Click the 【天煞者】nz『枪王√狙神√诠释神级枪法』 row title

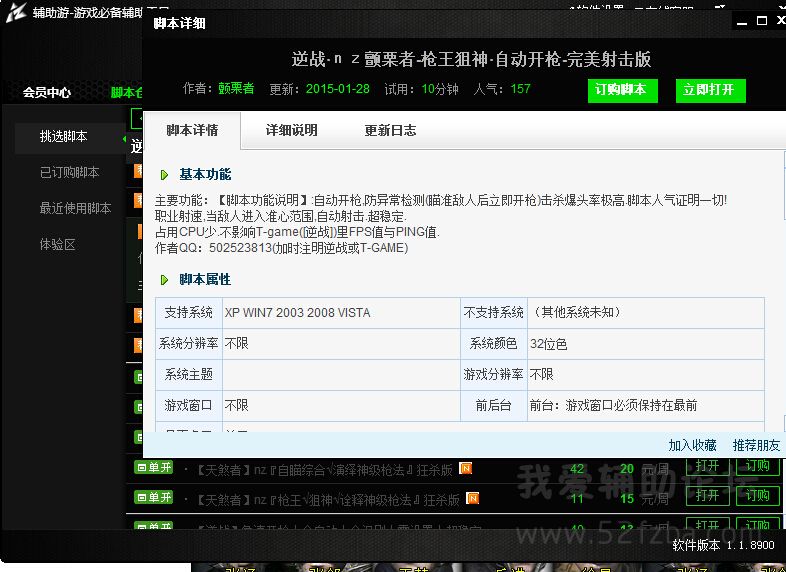326,500
